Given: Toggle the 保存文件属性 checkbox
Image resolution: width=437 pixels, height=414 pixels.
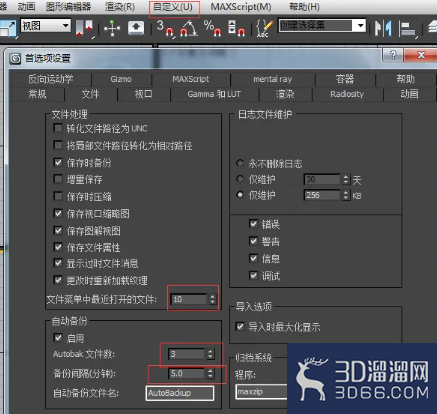Looking at the screenshot, I should click(x=58, y=247).
